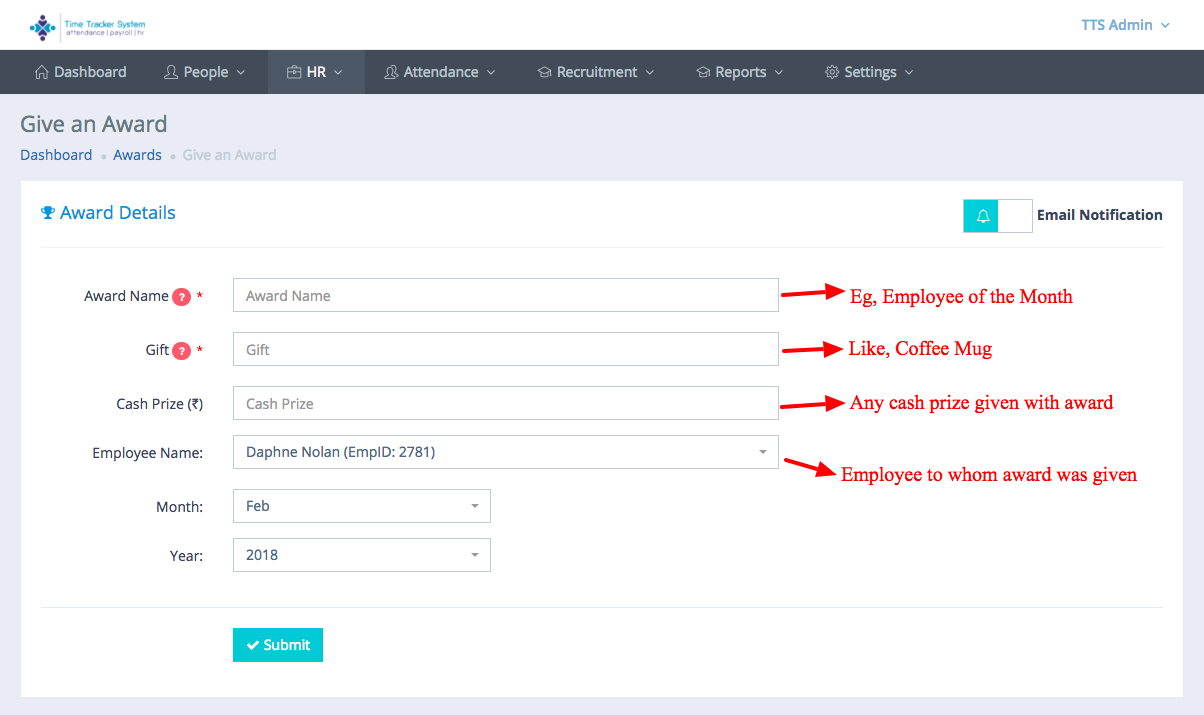Focus the Cash Prize input field
The height and width of the screenshot is (715, 1204).
(505, 404)
